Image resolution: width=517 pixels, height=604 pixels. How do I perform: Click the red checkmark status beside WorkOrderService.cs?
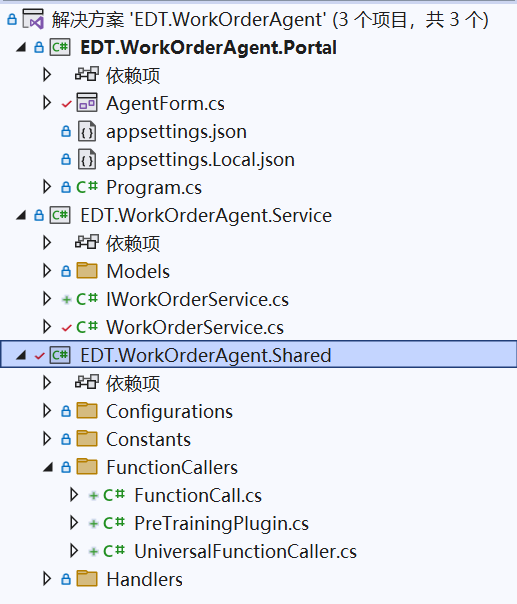pos(66,328)
